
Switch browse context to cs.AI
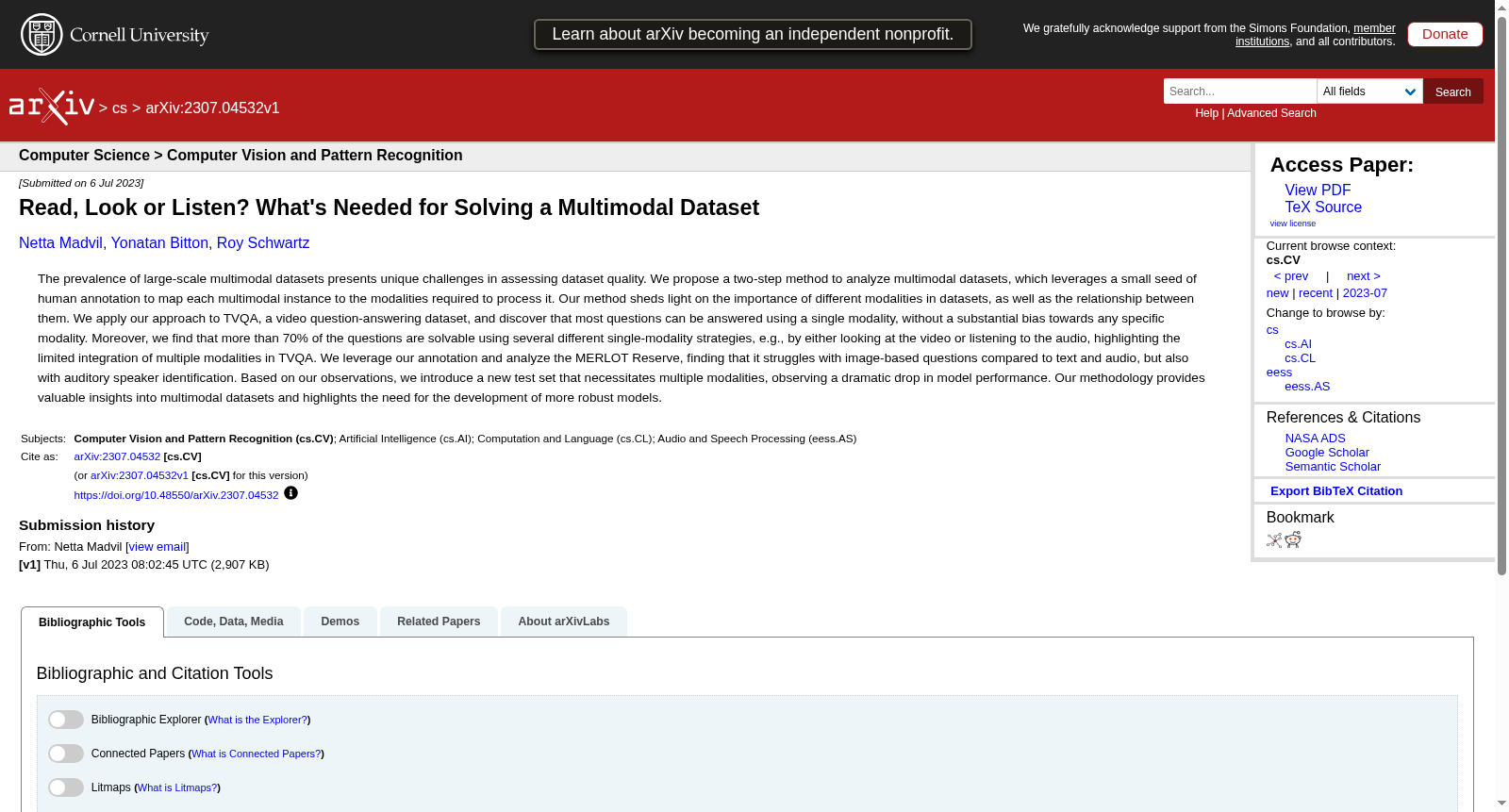pos(1298,344)
